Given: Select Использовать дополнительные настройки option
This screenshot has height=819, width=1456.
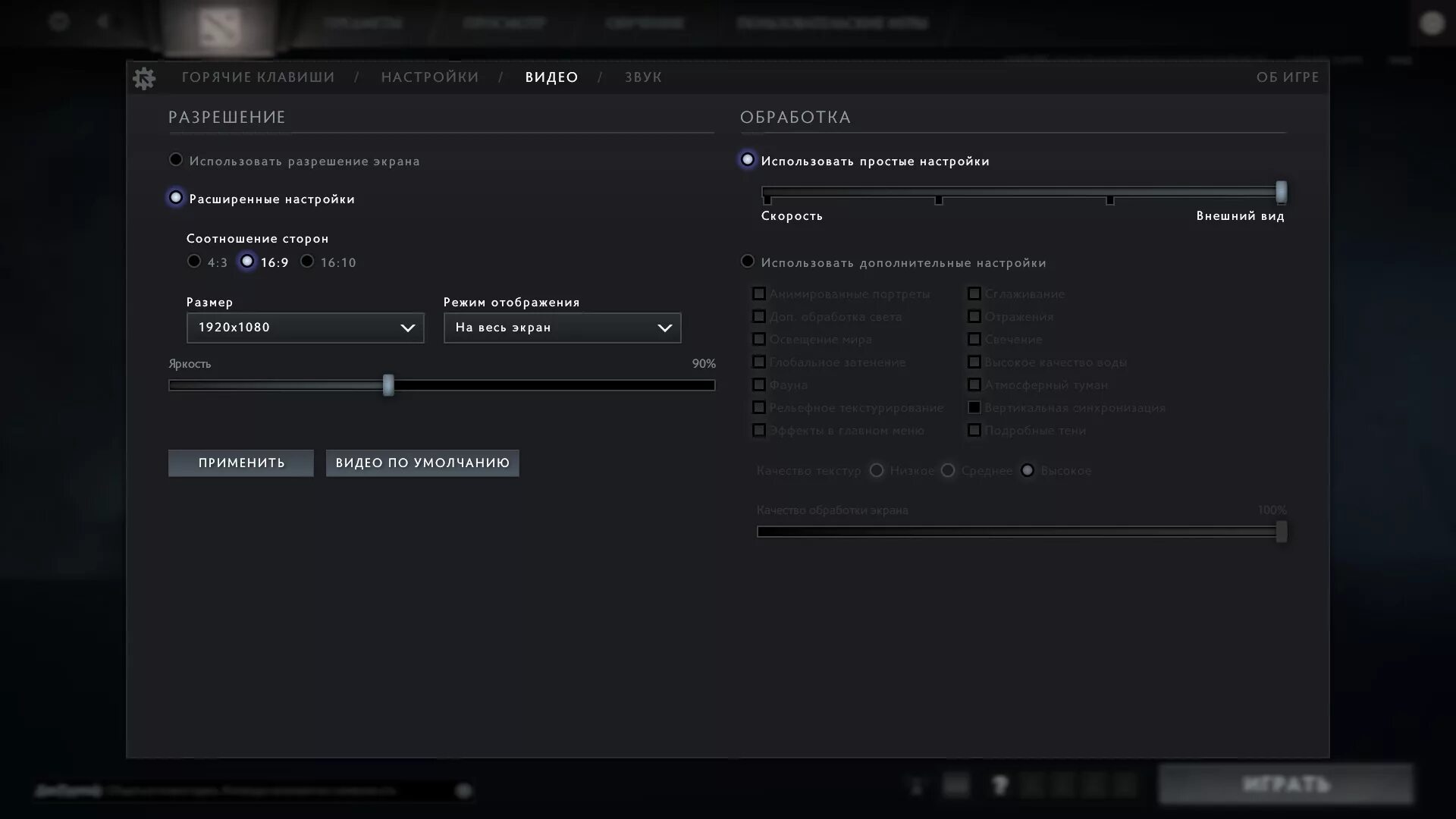Looking at the screenshot, I should click(x=748, y=262).
